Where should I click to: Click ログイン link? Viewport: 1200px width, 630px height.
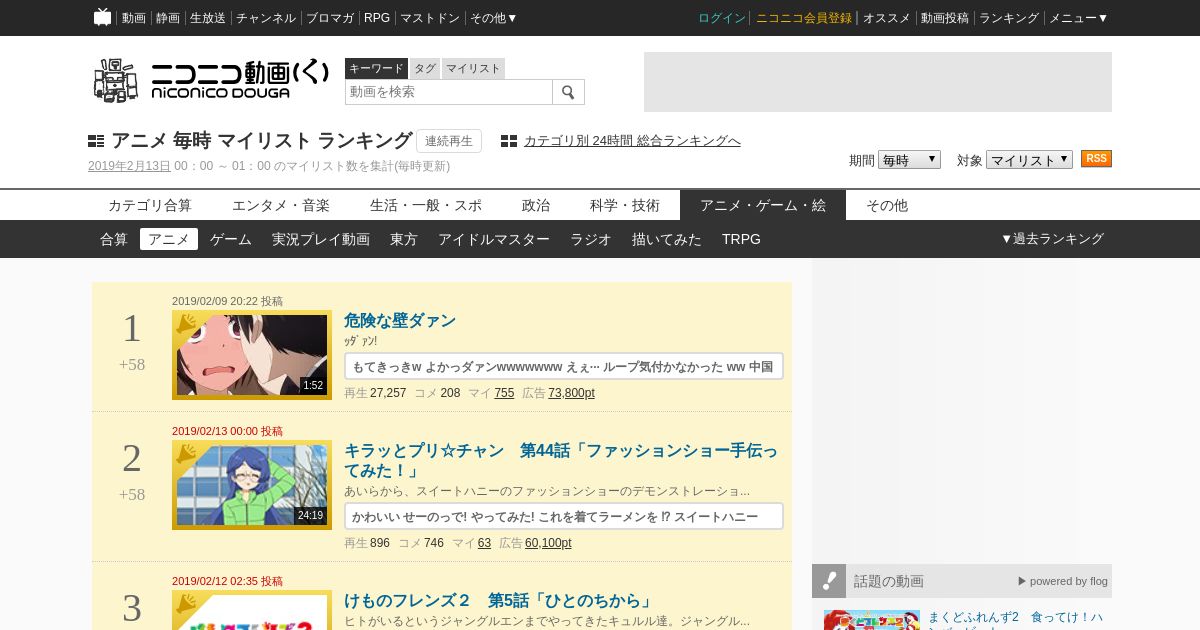pyautogui.click(x=722, y=18)
